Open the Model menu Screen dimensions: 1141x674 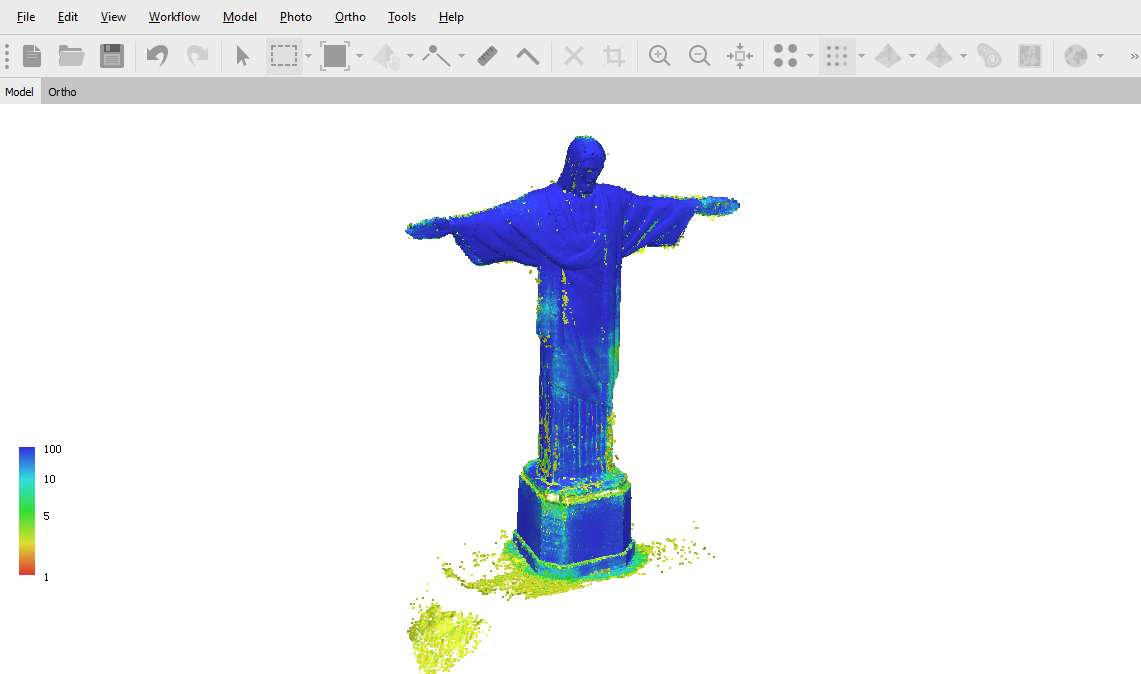click(x=239, y=17)
